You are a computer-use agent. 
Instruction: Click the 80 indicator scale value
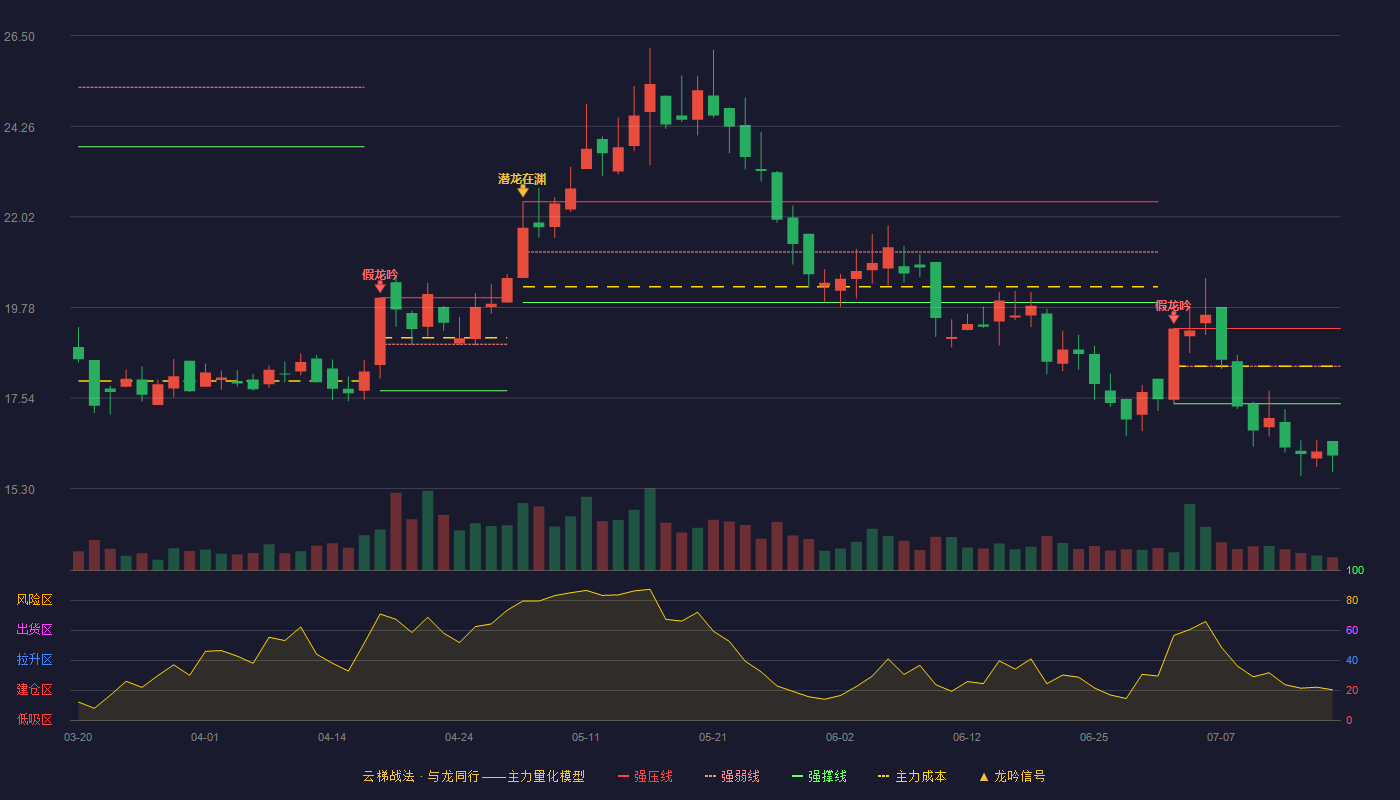(x=1352, y=600)
